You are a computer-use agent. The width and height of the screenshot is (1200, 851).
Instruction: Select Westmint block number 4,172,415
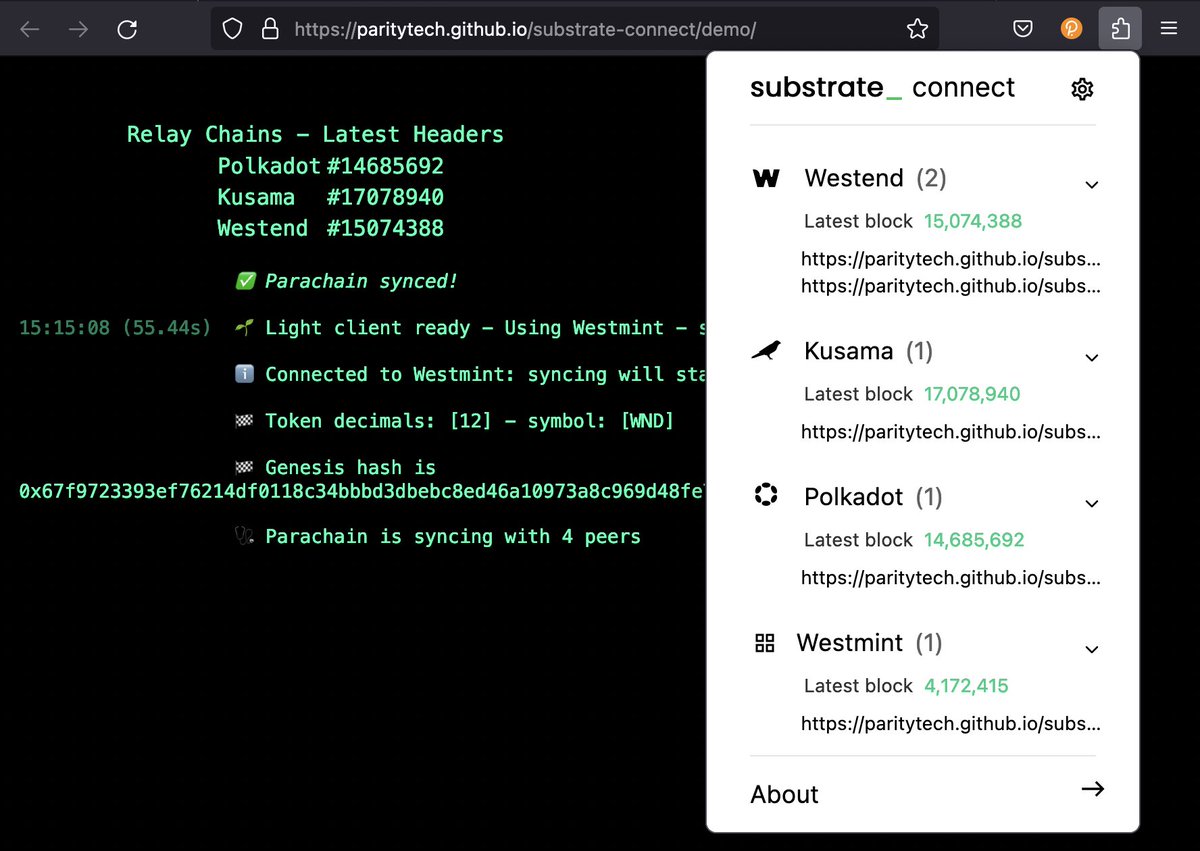pos(966,686)
